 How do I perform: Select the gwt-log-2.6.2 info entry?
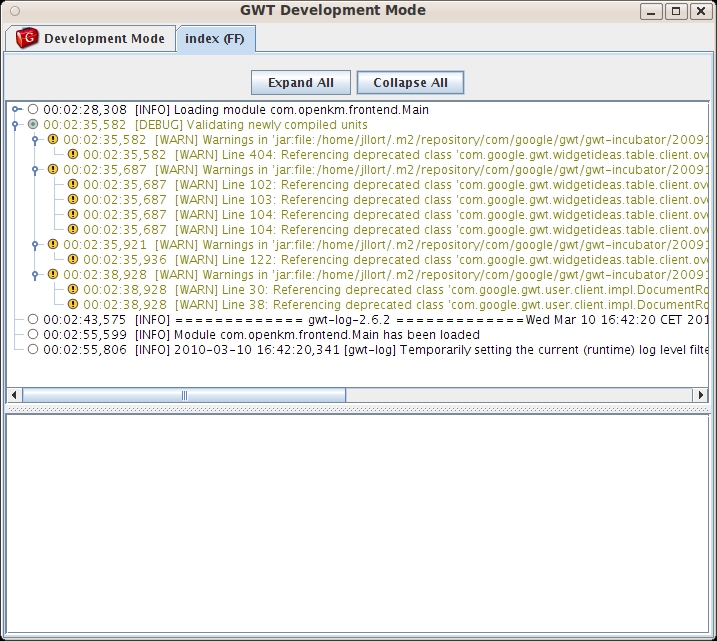[x=375, y=320]
